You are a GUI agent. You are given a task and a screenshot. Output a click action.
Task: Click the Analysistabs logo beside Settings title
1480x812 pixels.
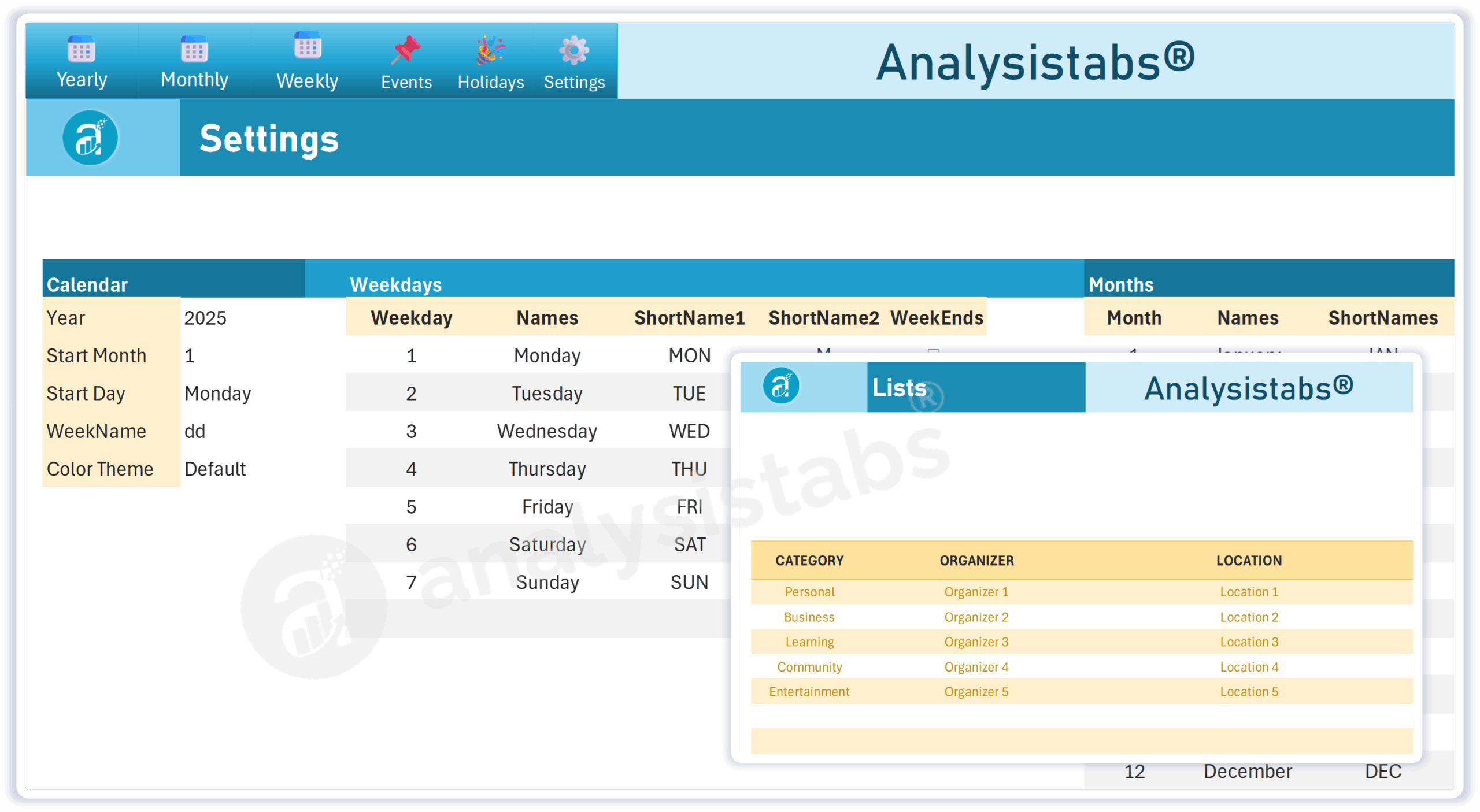[90, 138]
